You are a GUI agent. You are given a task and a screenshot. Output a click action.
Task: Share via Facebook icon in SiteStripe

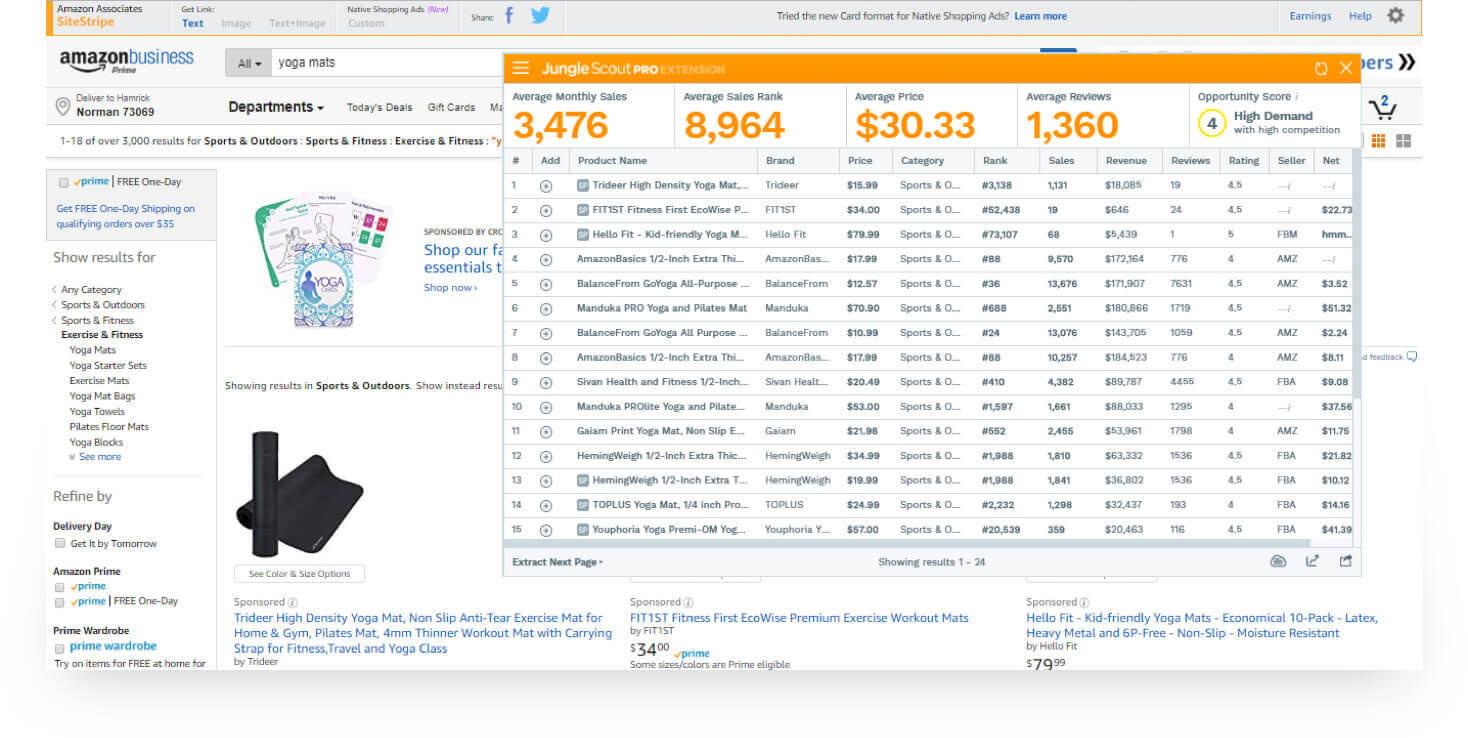pos(509,15)
